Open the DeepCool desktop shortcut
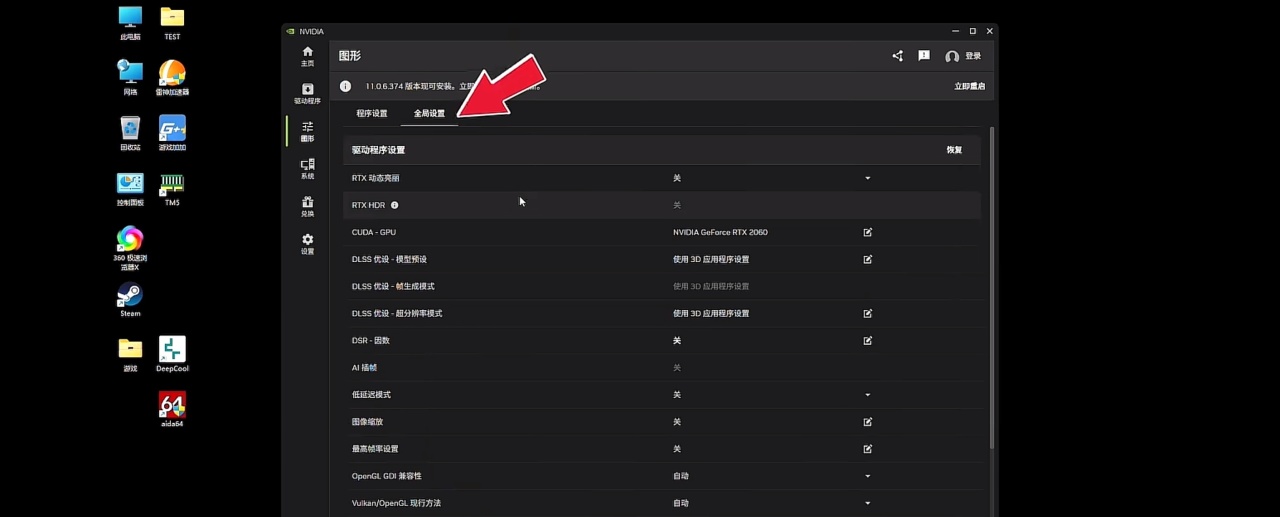 (x=172, y=354)
